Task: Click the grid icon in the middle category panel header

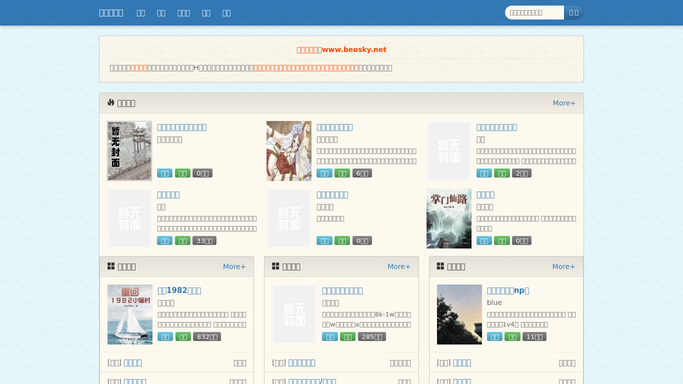Action: (276, 266)
